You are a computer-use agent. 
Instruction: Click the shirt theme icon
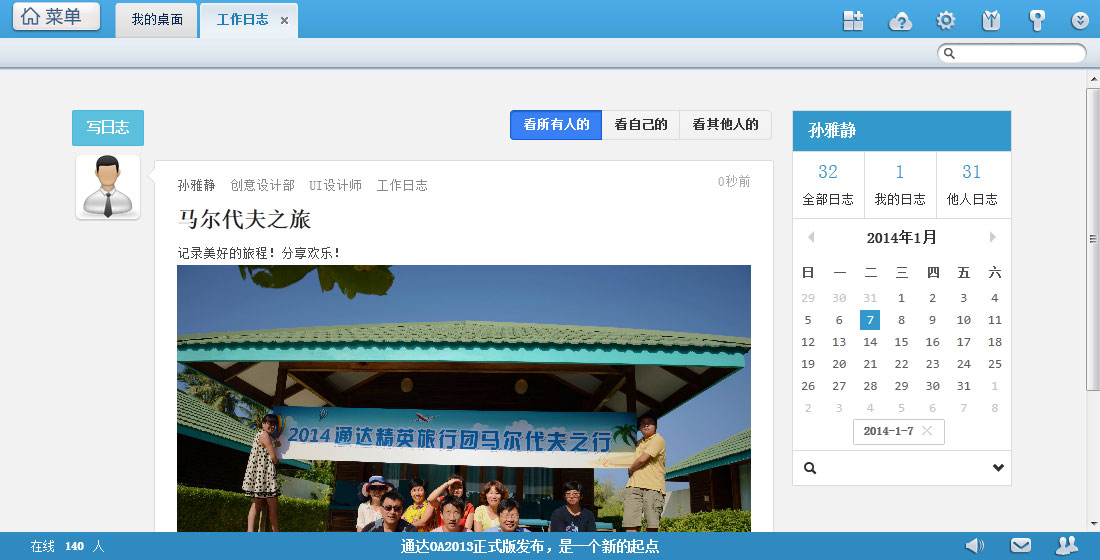(991, 21)
